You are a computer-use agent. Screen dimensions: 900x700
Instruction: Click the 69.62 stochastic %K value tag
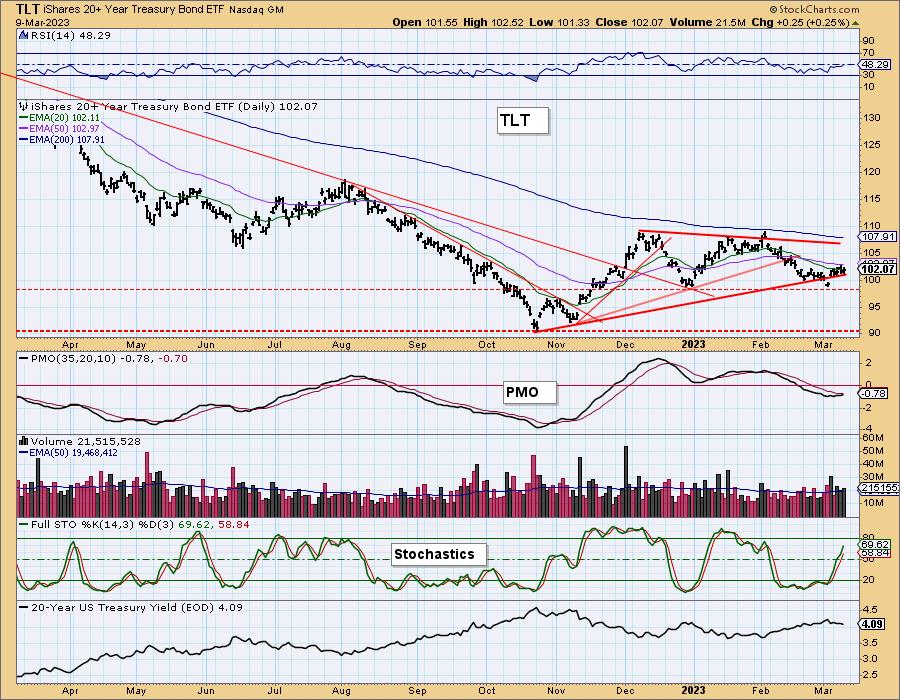point(876,545)
